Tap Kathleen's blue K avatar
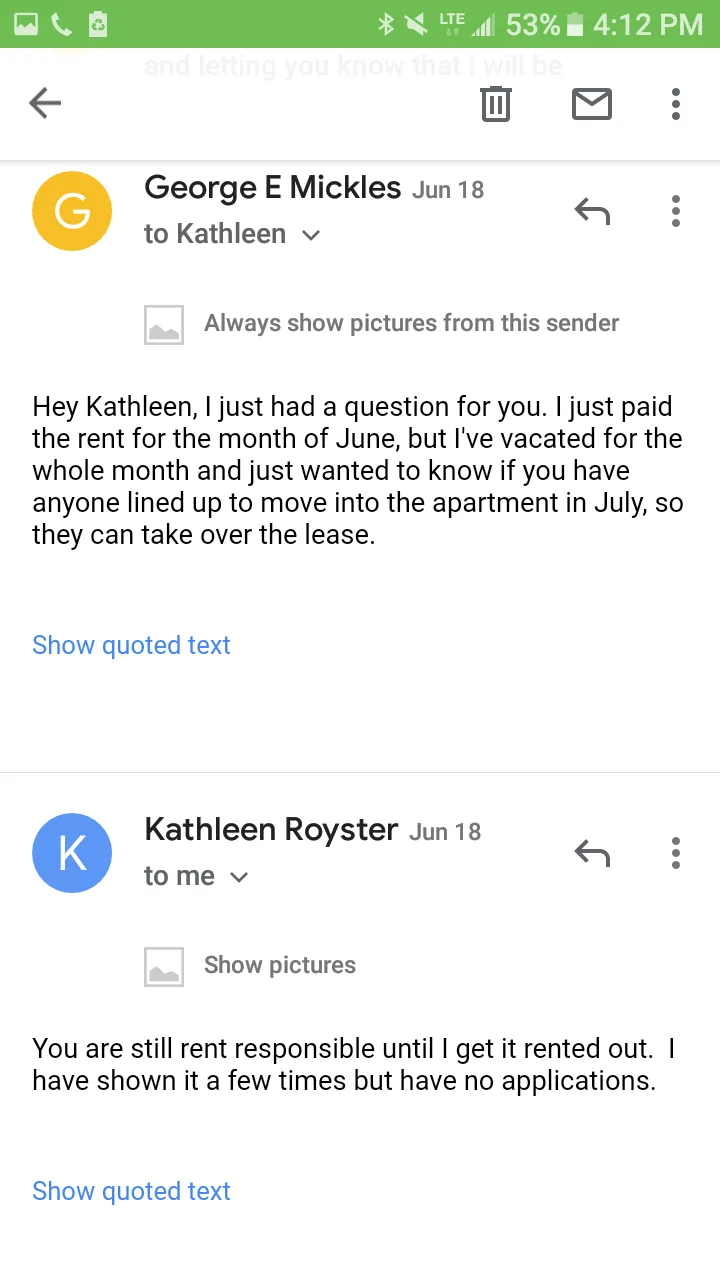Screen dimensions: 720x1280 72,853
